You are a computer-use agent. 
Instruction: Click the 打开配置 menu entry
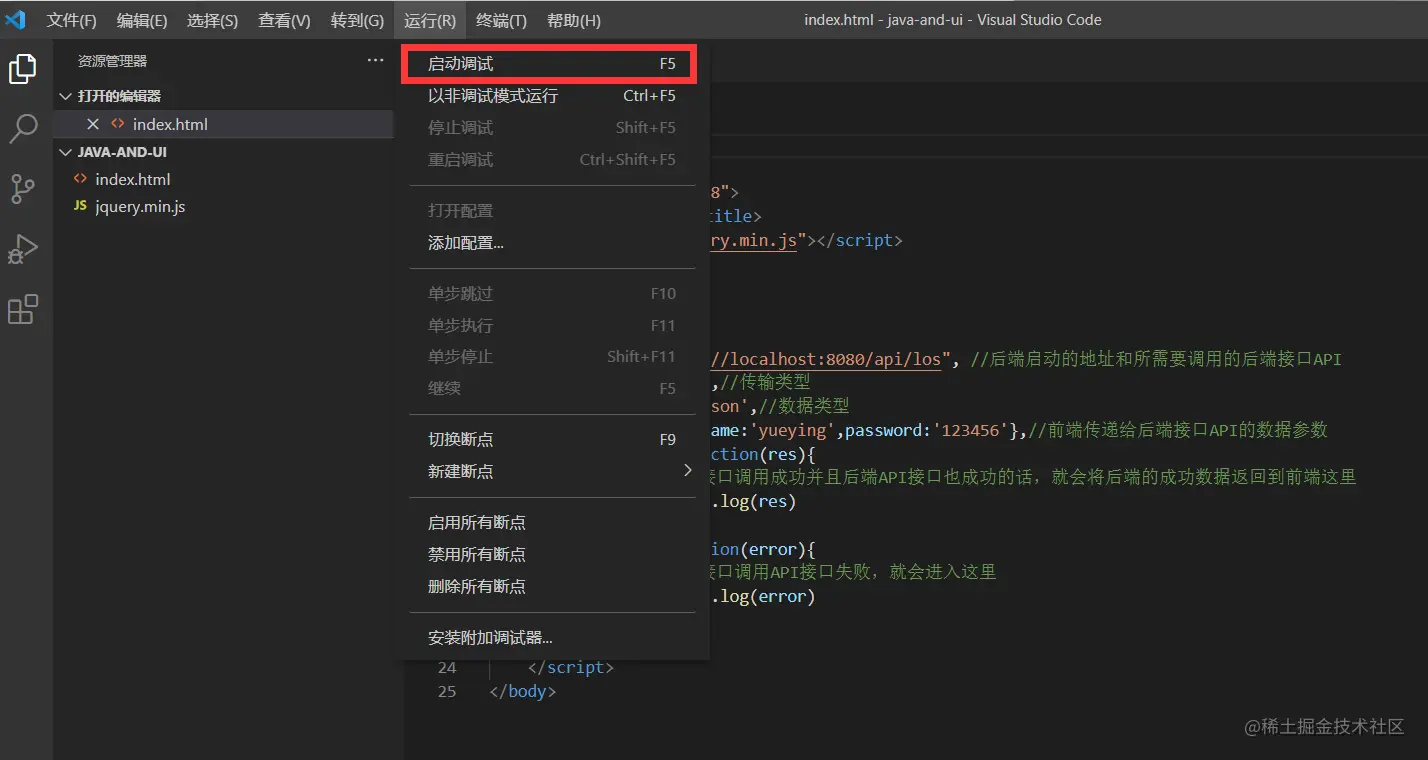552,211
